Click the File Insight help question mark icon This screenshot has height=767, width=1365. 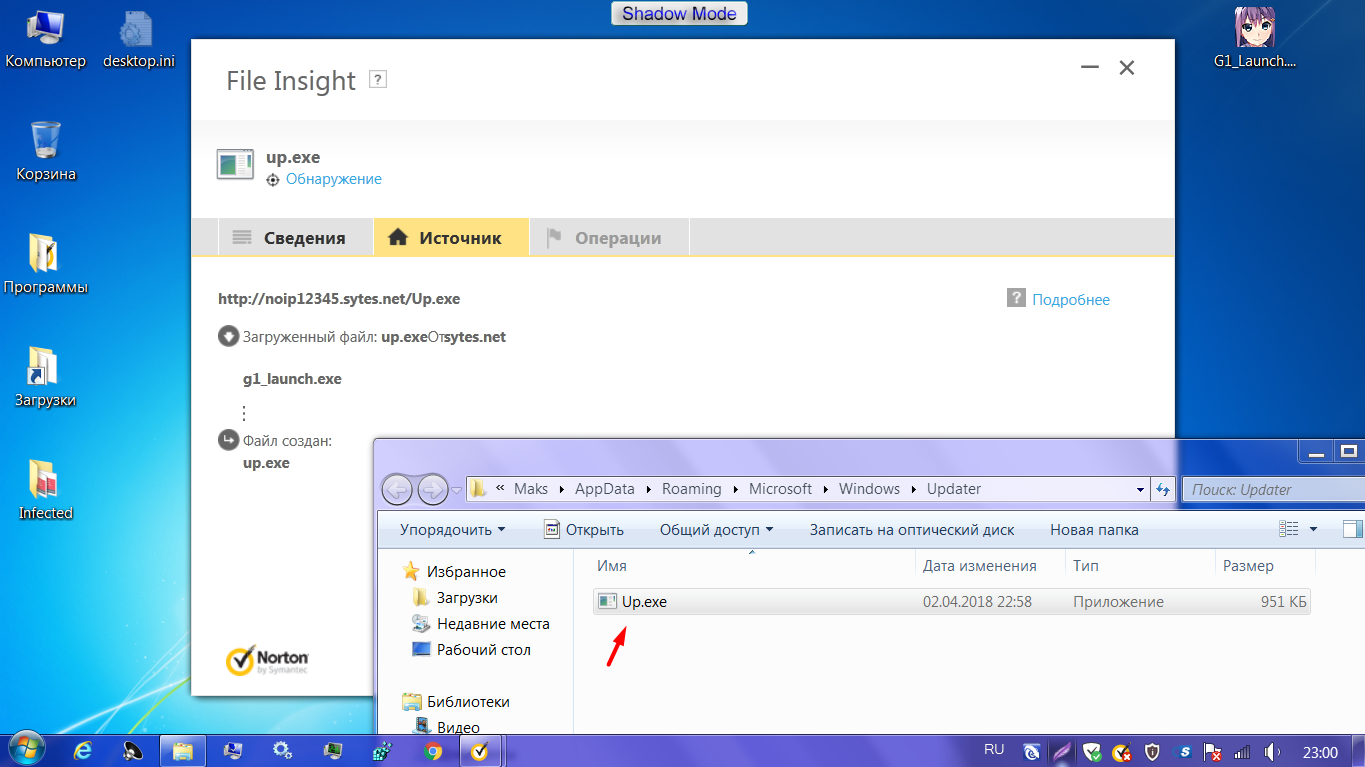click(378, 80)
